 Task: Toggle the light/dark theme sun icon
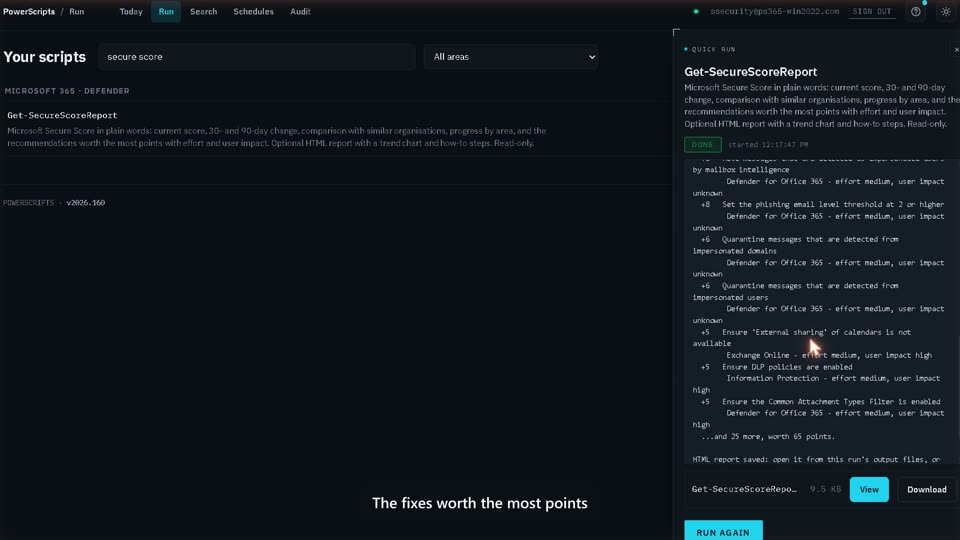(x=946, y=12)
